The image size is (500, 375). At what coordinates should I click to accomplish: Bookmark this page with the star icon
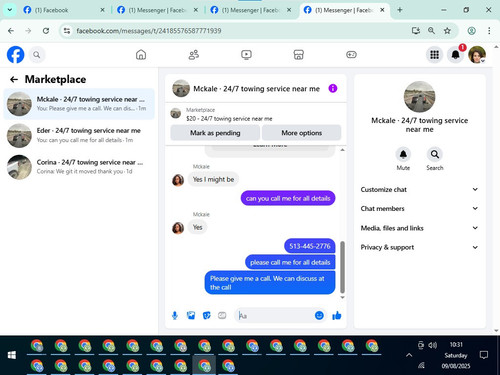pyautogui.click(x=447, y=31)
